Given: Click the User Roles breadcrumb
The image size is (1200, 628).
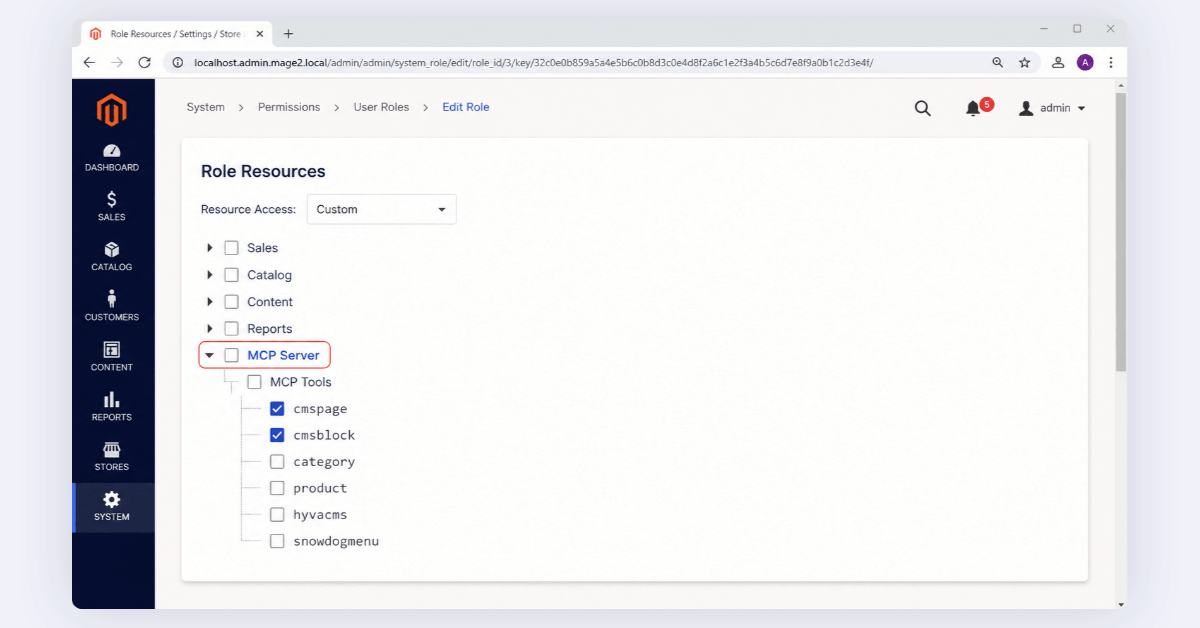Looking at the screenshot, I should (x=381, y=107).
